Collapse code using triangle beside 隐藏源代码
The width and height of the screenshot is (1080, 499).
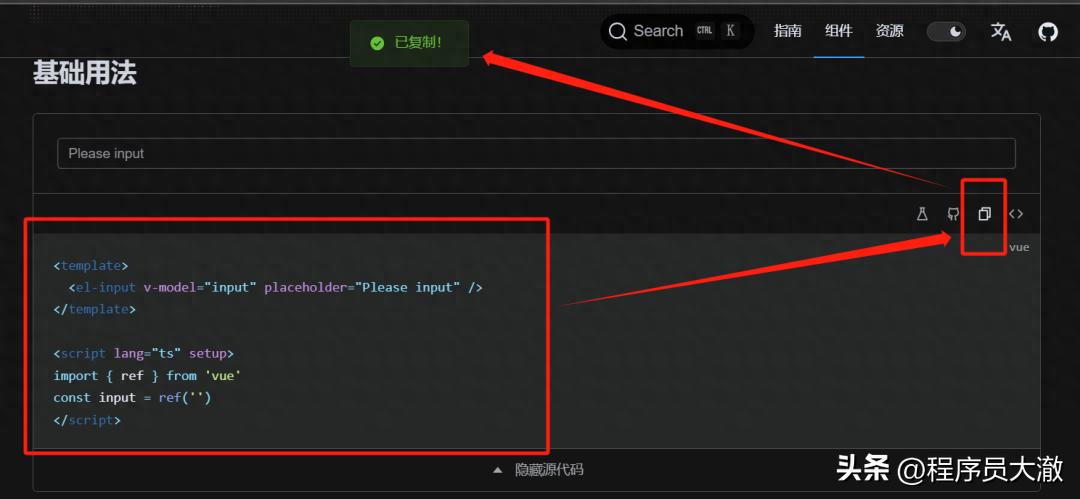[x=498, y=469]
